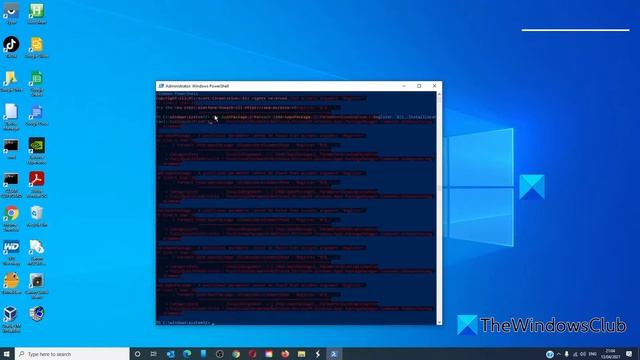Open the action center notifications icon

(629, 354)
